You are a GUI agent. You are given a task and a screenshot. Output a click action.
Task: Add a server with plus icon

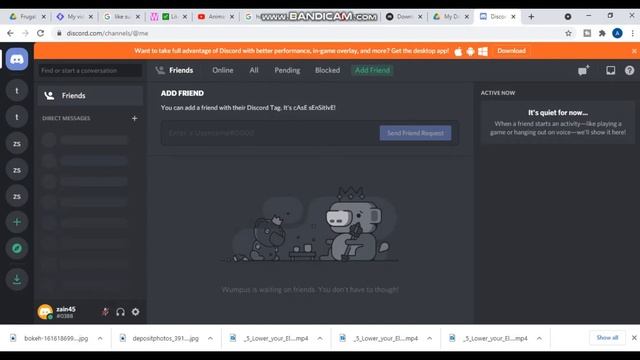tap(17, 222)
